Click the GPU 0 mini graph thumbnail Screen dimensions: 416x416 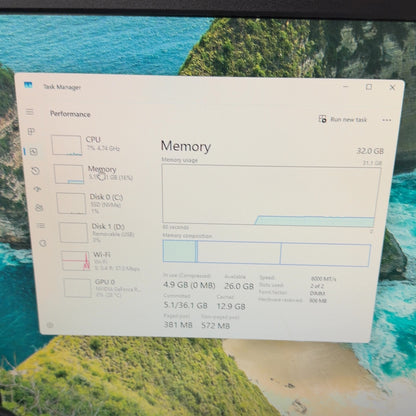click(x=77, y=288)
